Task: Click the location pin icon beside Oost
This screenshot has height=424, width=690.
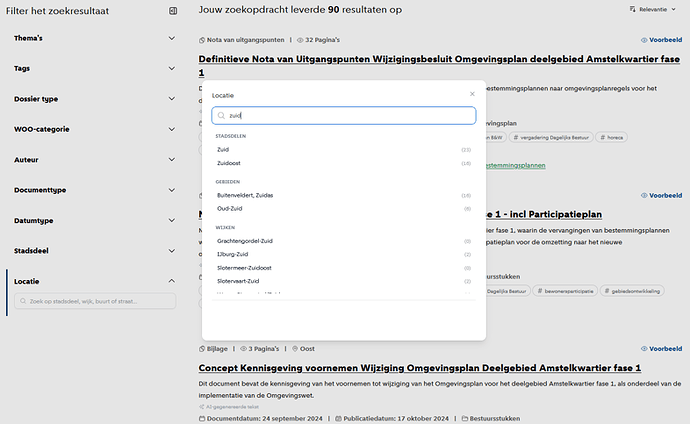Action: pyautogui.click(x=295, y=349)
